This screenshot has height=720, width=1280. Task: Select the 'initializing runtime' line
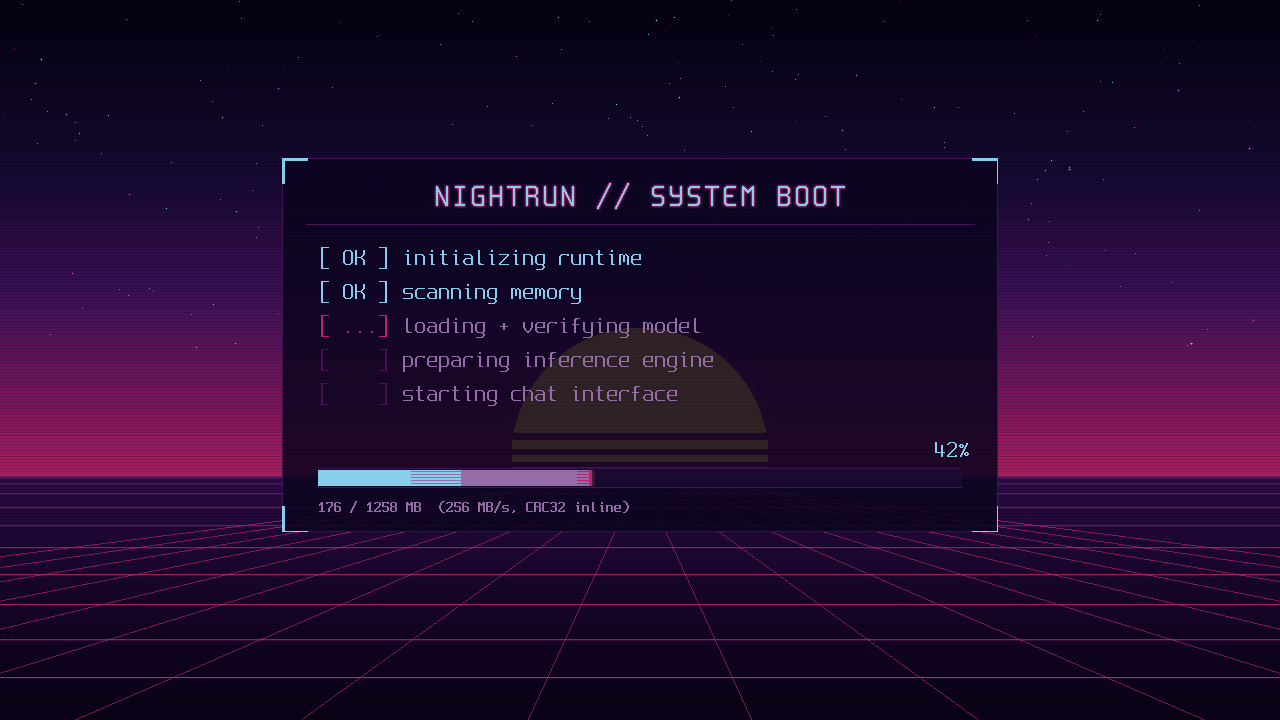tap(522, 258)
